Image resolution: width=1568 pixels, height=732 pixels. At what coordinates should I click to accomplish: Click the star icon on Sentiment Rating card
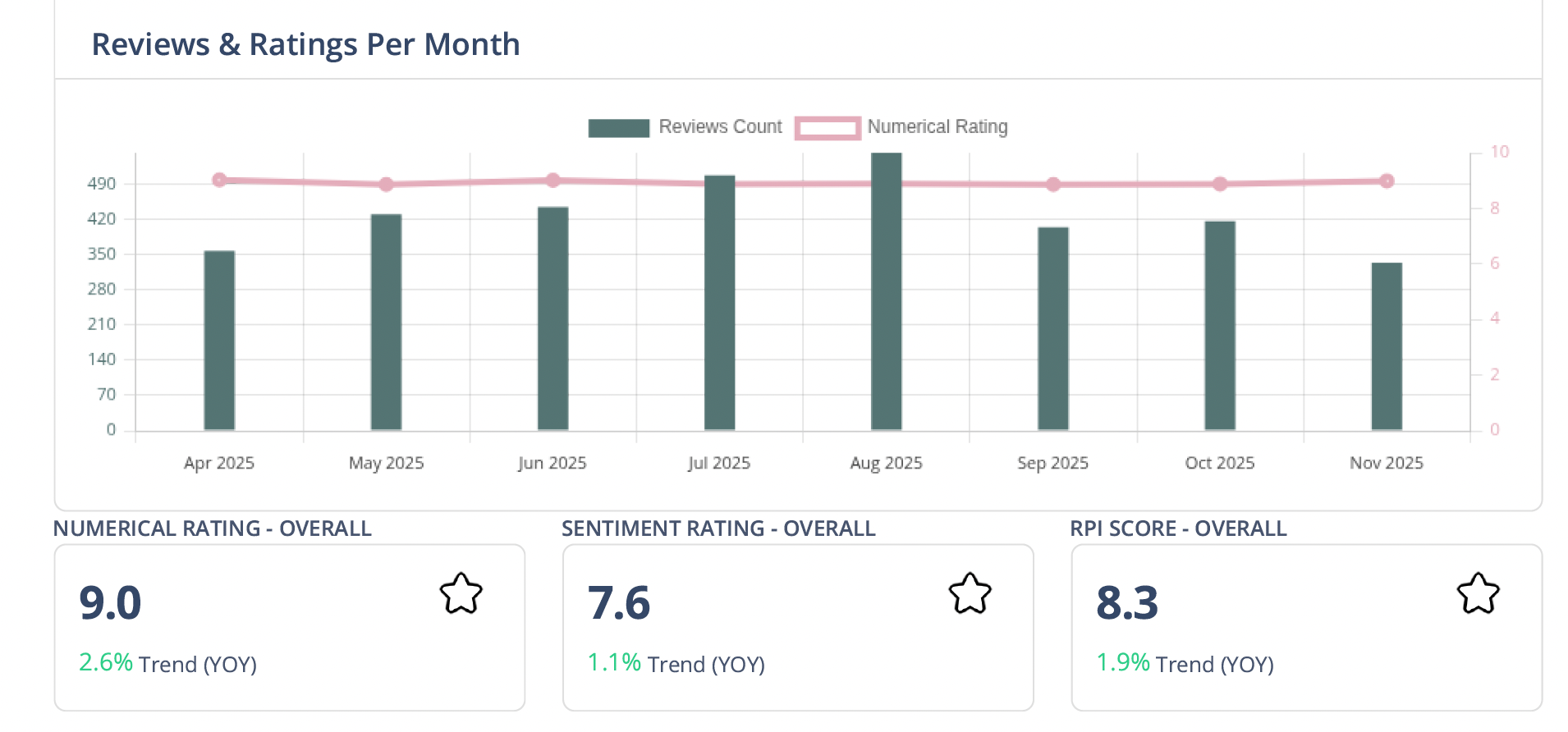970,593
